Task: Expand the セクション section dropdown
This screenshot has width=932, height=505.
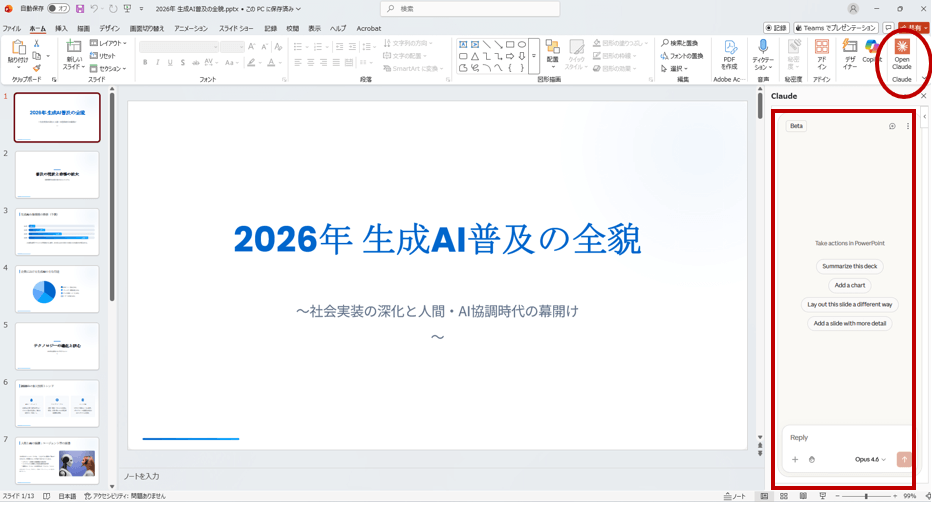Action: pyautogui.click(x=108, y=69)
